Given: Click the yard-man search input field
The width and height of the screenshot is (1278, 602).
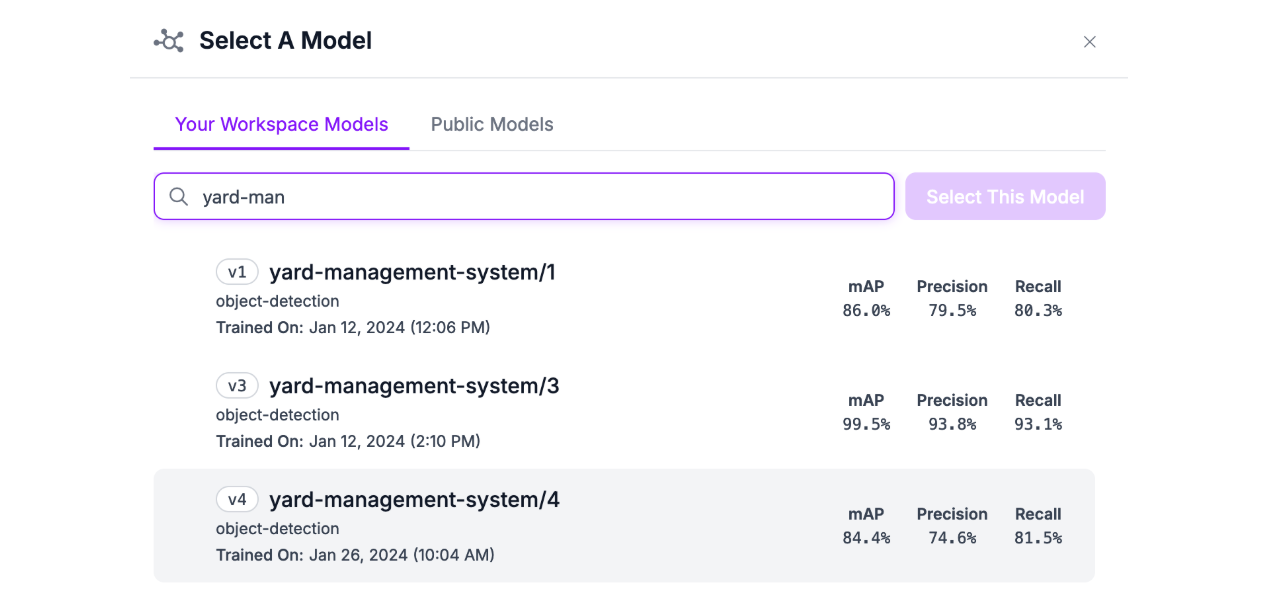Looking at the screenshot, I should 540,197.
